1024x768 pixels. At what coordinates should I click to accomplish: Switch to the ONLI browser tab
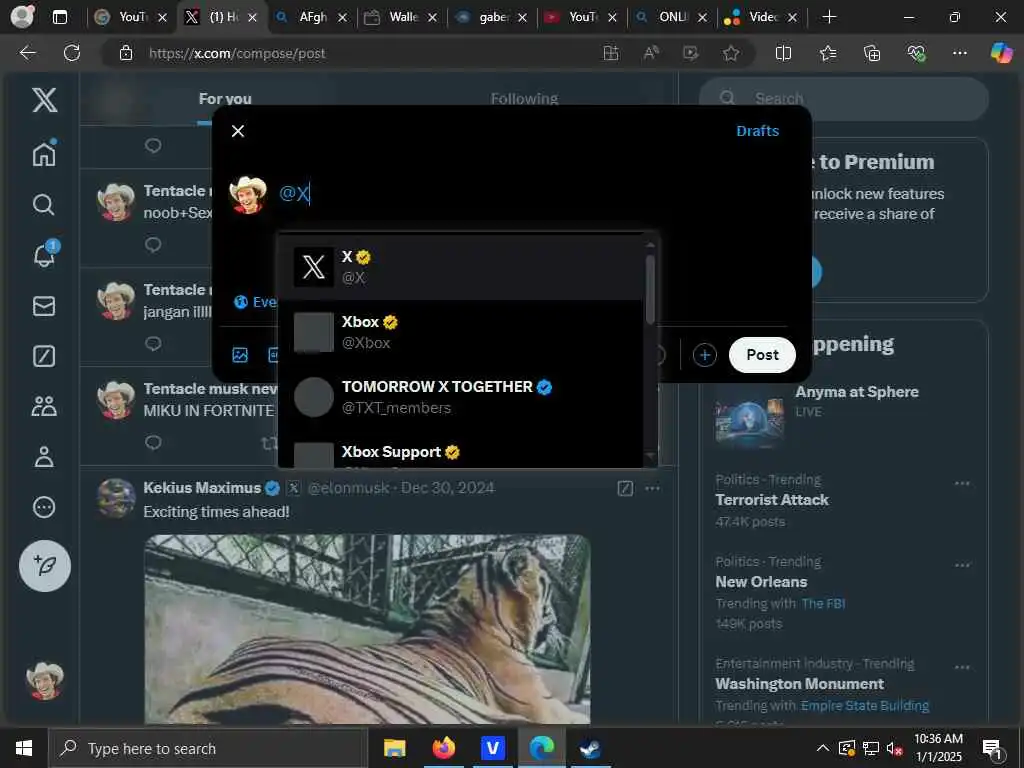[x=672, y=18]
